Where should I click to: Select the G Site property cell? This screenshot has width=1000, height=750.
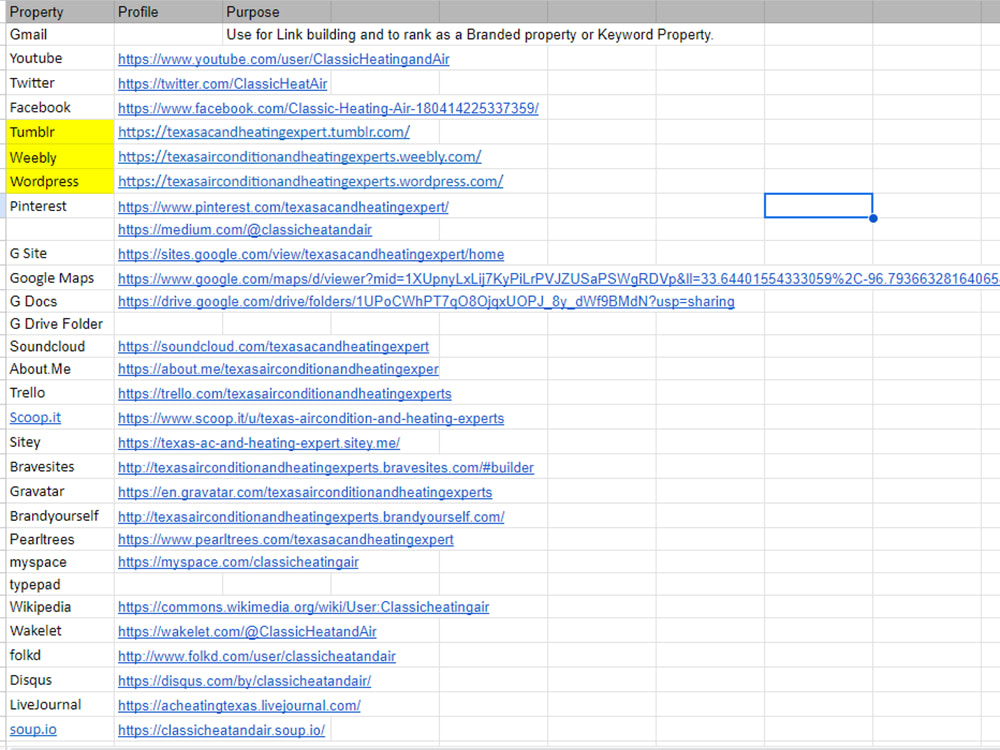coord(60,253)
